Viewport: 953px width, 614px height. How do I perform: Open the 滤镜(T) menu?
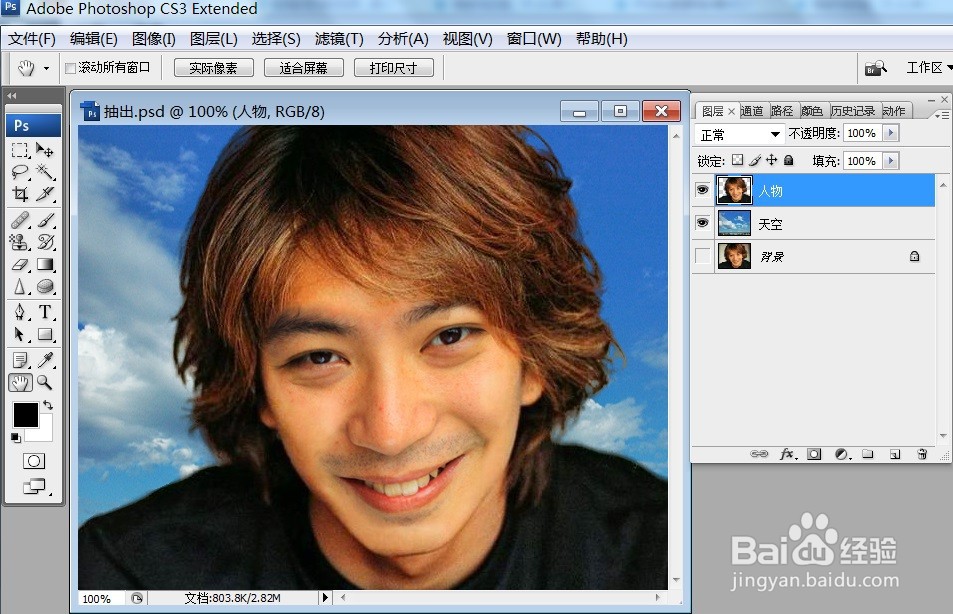click(339, 39)
